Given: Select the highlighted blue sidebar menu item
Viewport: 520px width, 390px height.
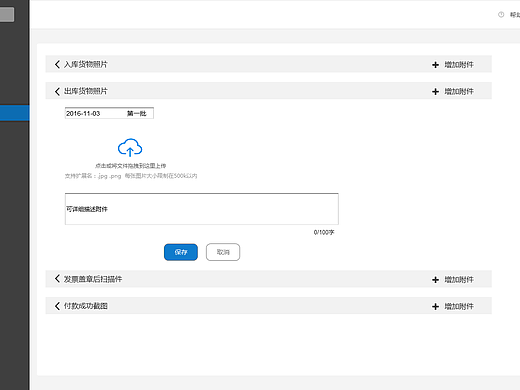Looking at the screenshot, I should pos(15,113).
